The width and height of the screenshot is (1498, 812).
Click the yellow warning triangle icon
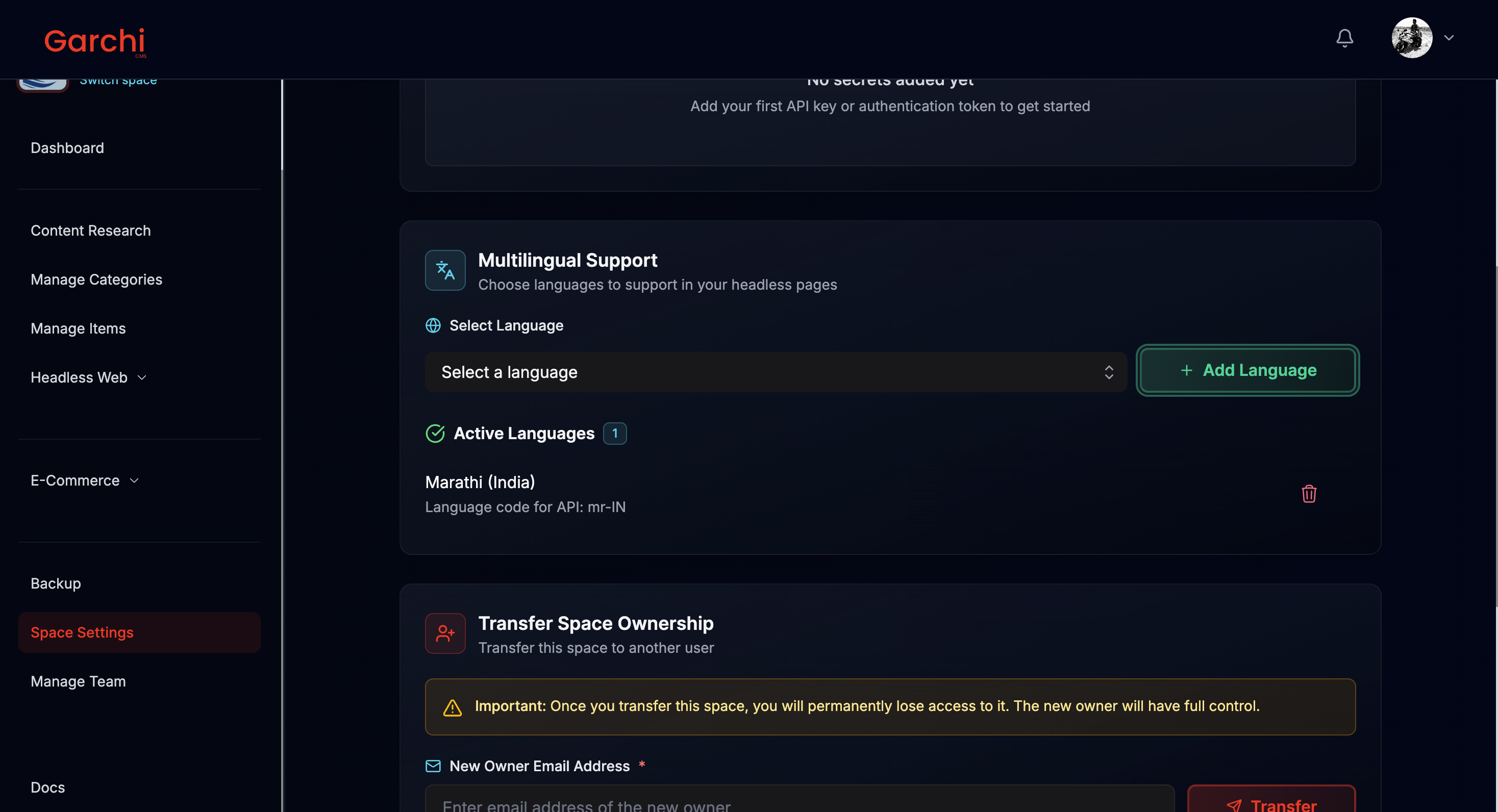(x=452, y=707)
